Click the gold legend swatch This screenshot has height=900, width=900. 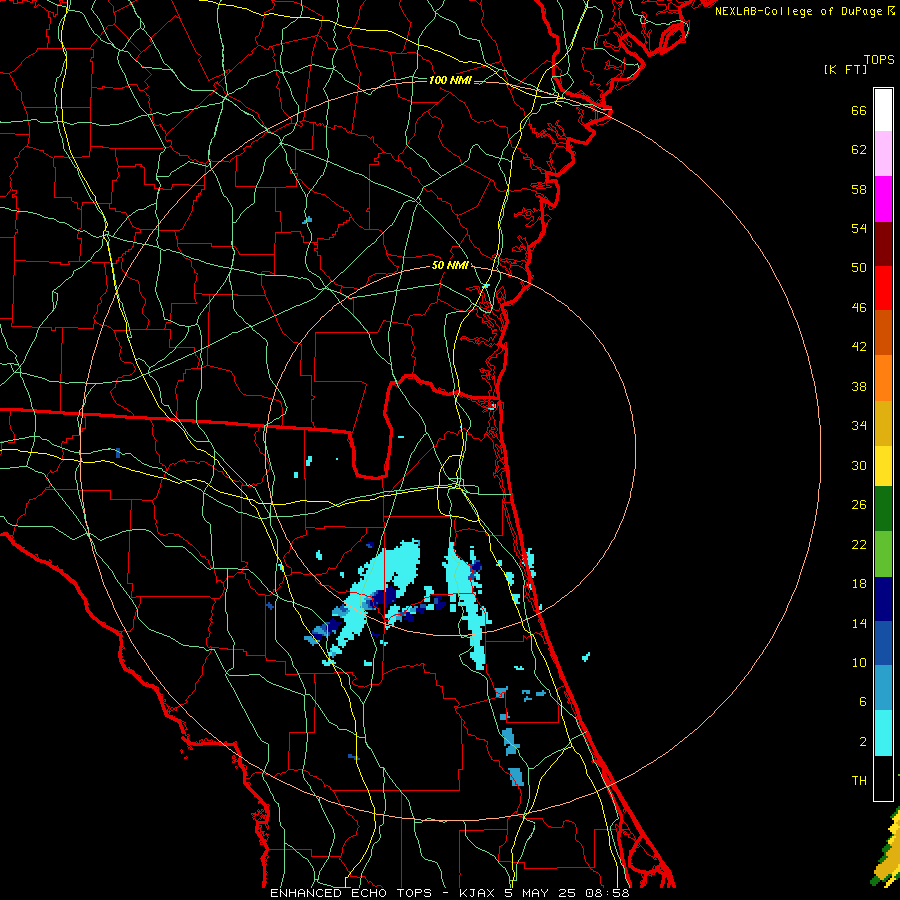[883, 423]
